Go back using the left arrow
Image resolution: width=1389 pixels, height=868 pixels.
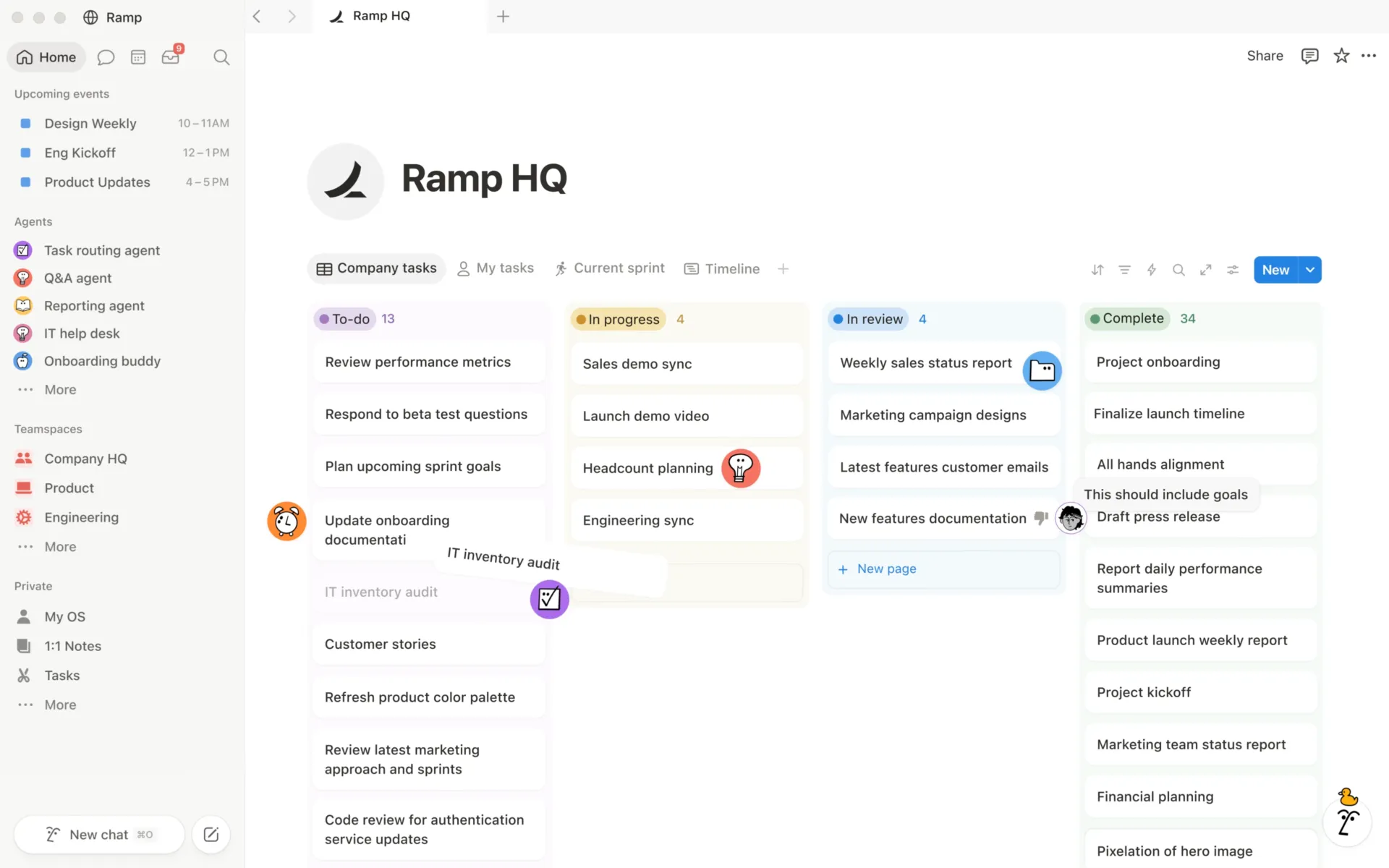tap(257, 16)
